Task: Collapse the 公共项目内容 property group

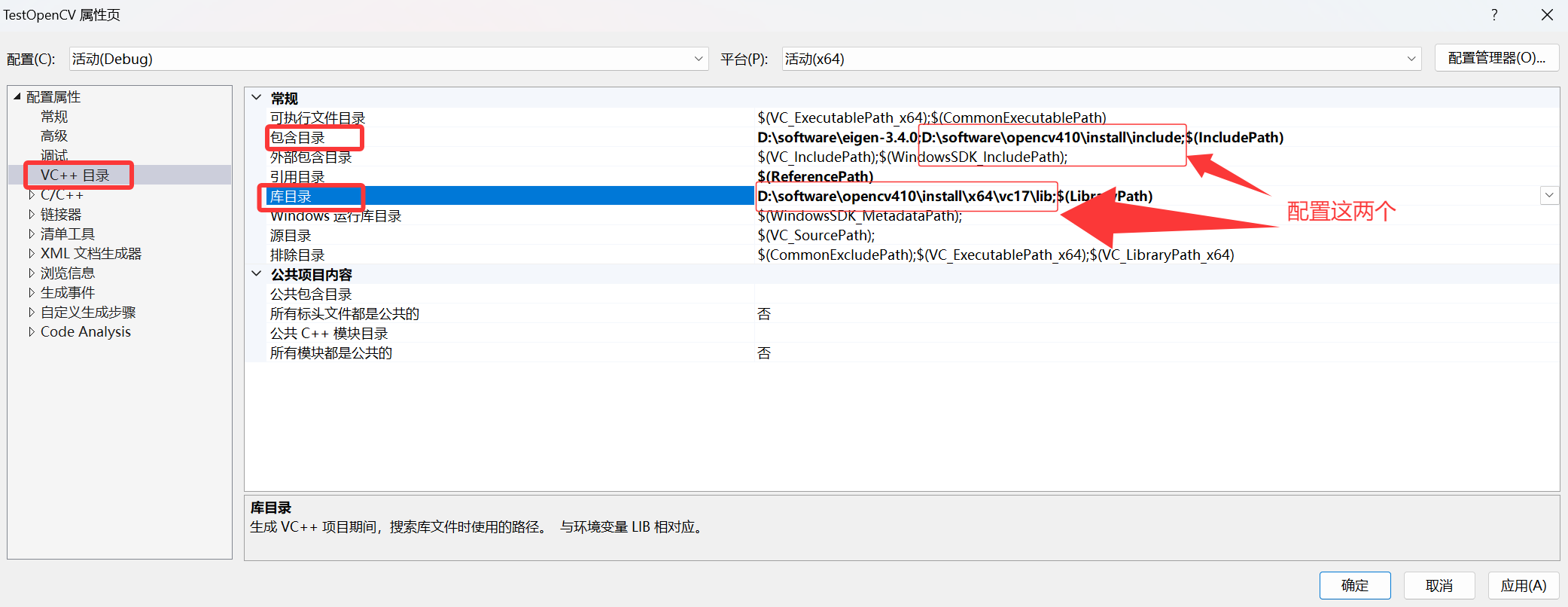Action: [x=257, y=274]
